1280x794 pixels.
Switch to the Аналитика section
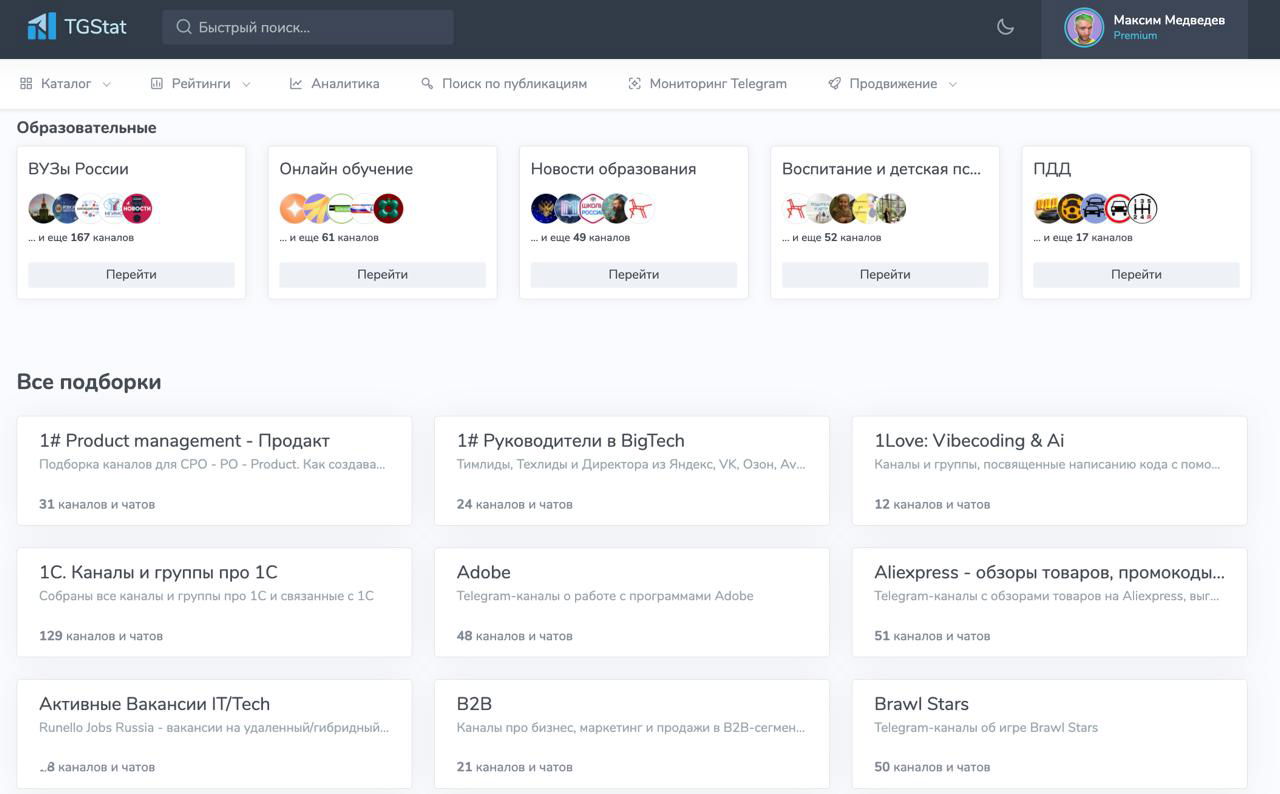pos(345,84)
